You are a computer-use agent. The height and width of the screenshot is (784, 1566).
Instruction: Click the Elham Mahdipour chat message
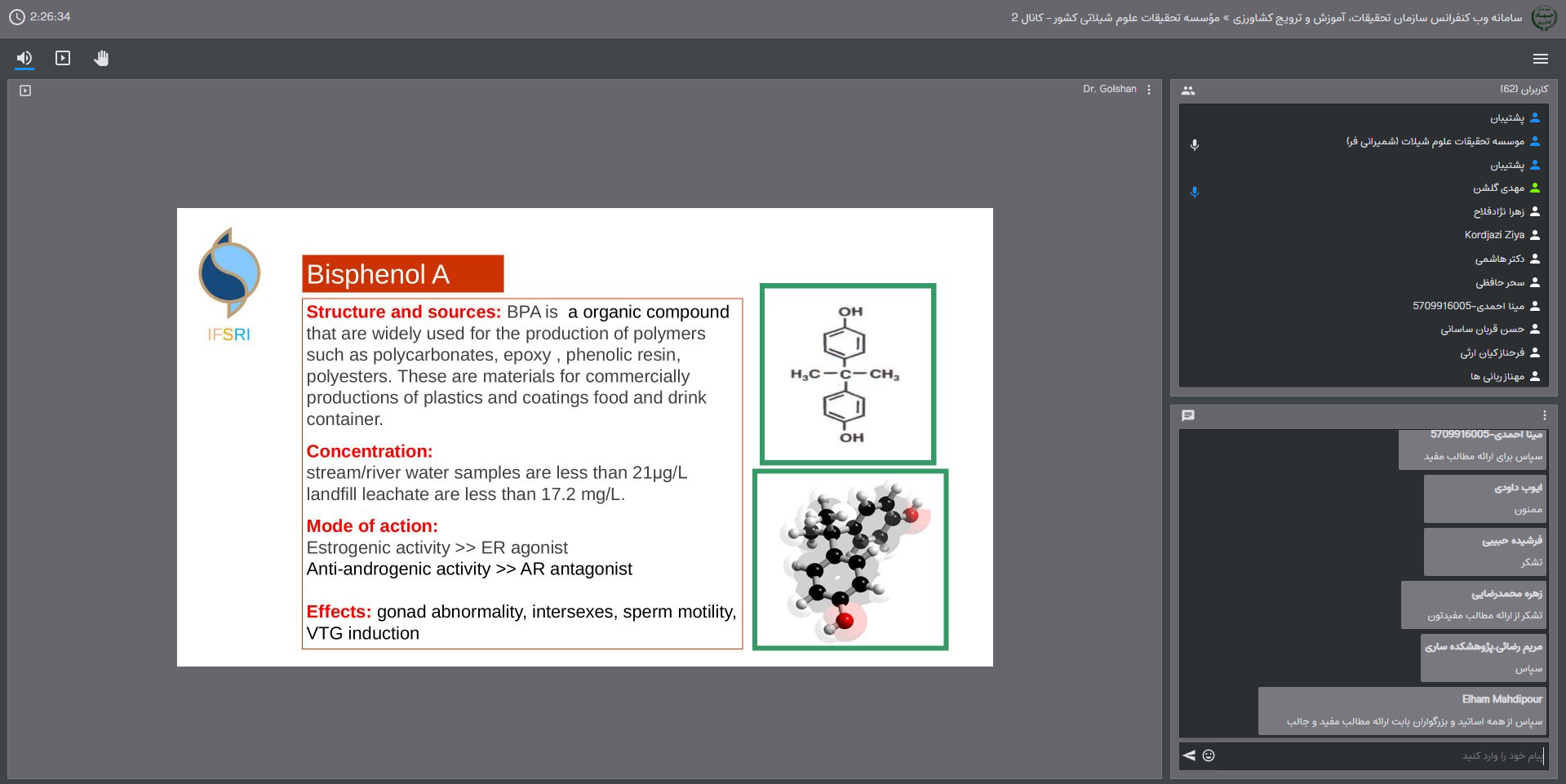[x=1401, y=711]
